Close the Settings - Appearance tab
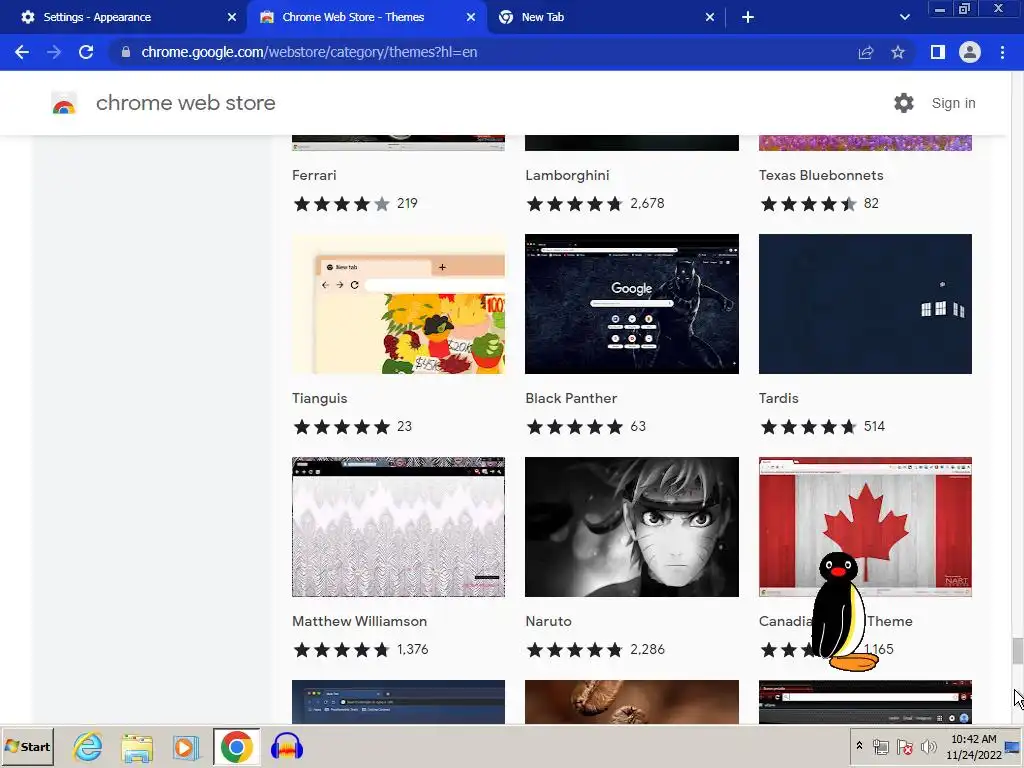This screenshot has height=768, width=1024. tap(232, 17)
